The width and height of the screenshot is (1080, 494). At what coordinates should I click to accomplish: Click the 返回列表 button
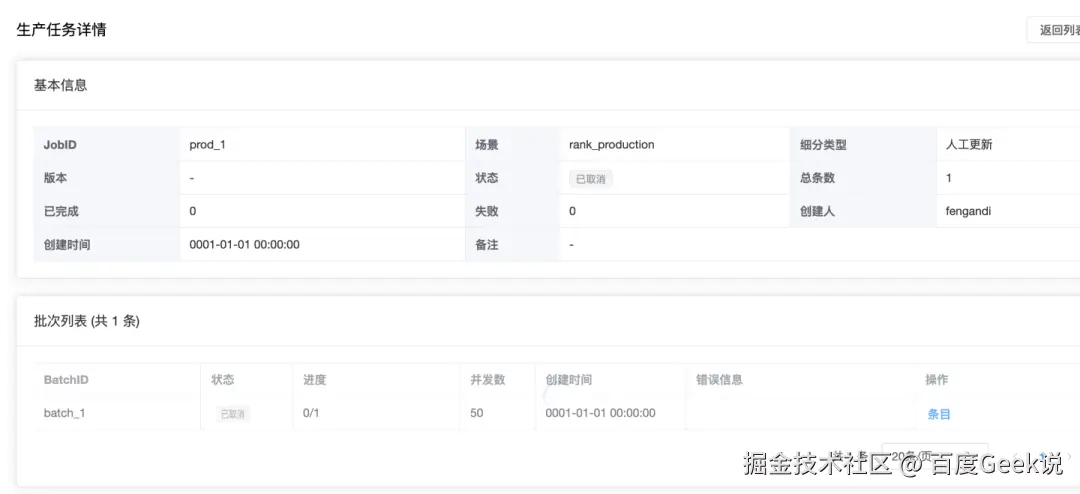point(1054,30)
